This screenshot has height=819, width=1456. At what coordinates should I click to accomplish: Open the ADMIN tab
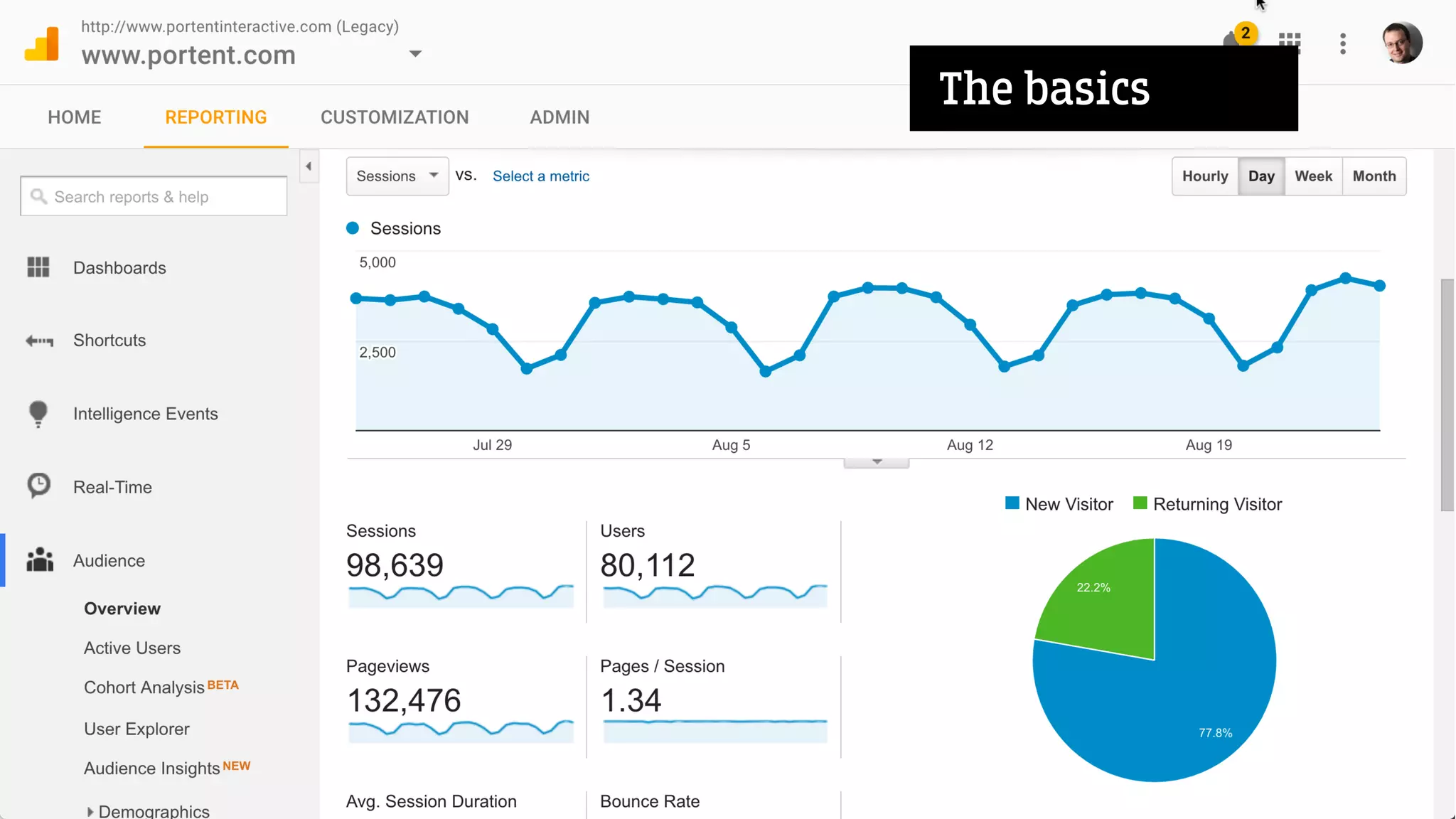coord(560,117)
